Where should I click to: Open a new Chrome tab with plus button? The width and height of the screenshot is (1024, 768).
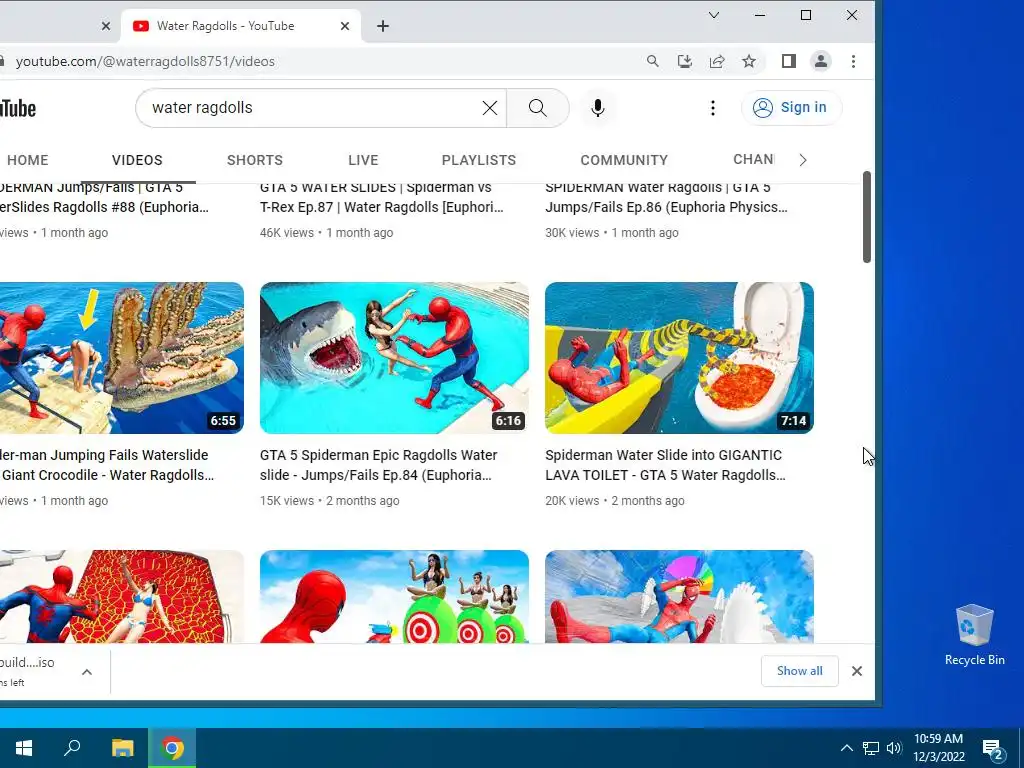[383, 26]
